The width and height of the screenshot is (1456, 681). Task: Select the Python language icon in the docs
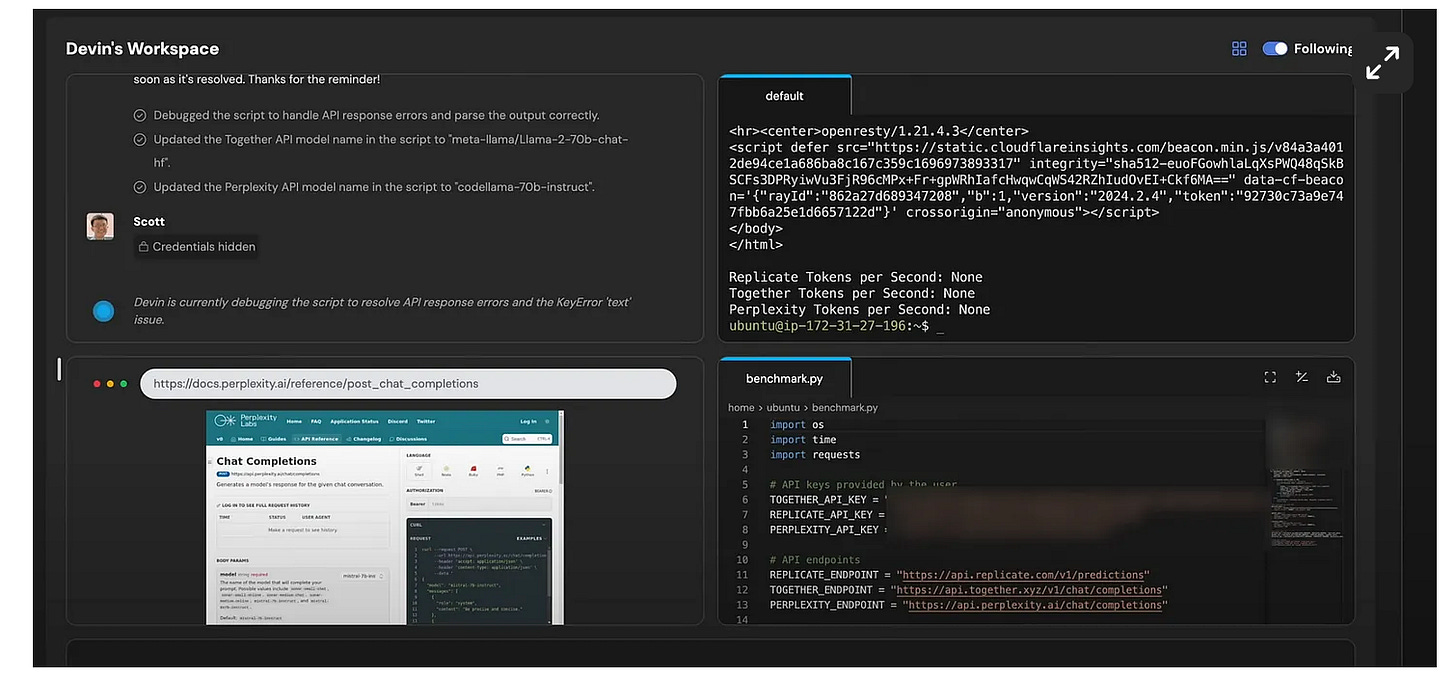[527, 471]
